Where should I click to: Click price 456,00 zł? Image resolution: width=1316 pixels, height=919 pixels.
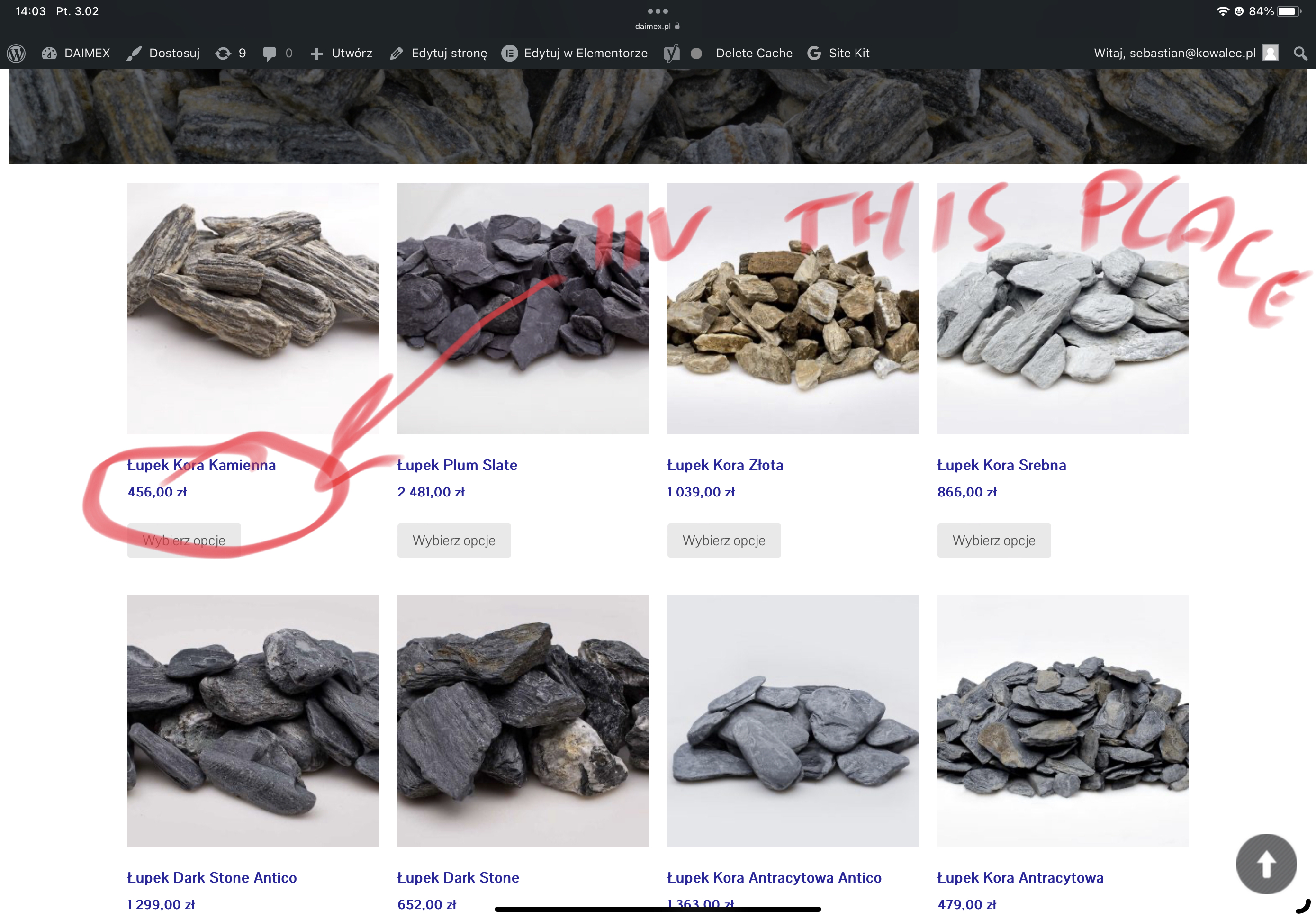coord(157,492)
